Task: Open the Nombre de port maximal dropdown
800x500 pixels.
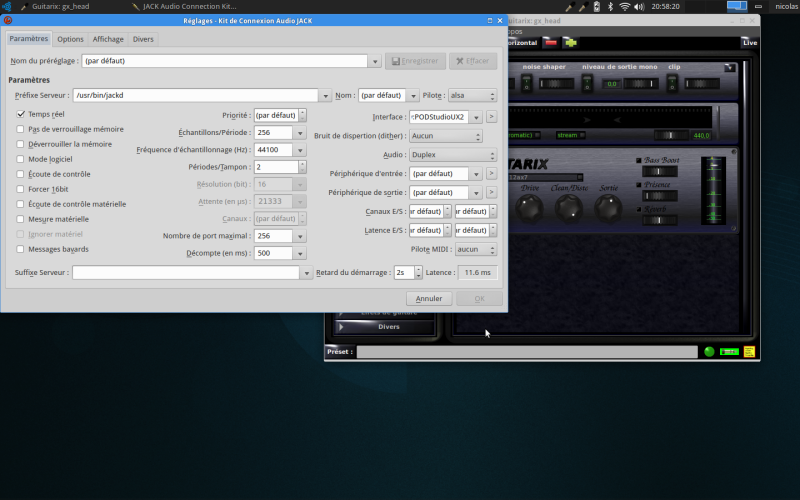Action: (300, 236)
